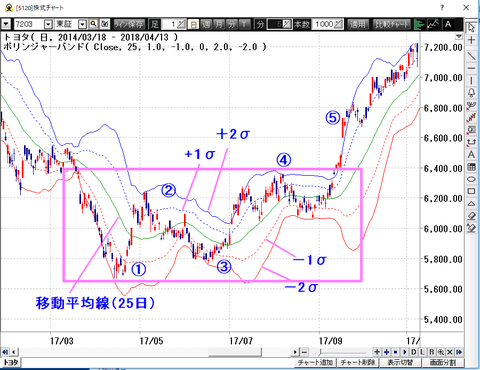Click the grid table tool icon
The width and height of the screenshot is (480, 370).
(x=471, y=167)
